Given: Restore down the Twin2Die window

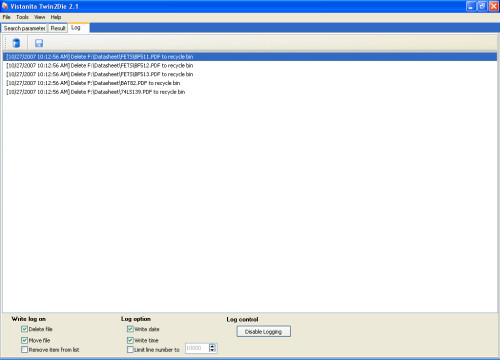Looking at the screenshot, I should [x=482, y=6].
